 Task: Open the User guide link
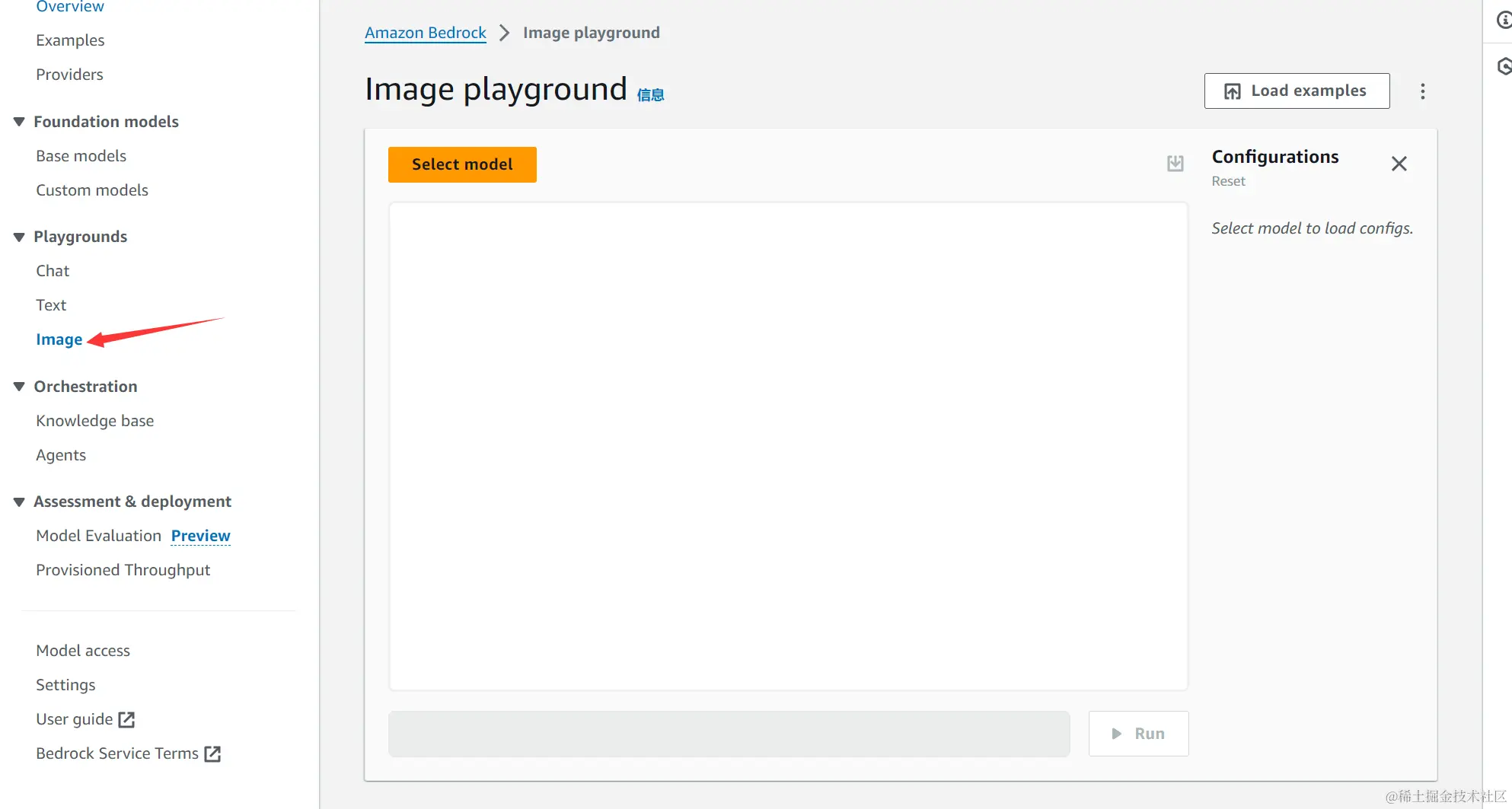(x=74, y=719)
